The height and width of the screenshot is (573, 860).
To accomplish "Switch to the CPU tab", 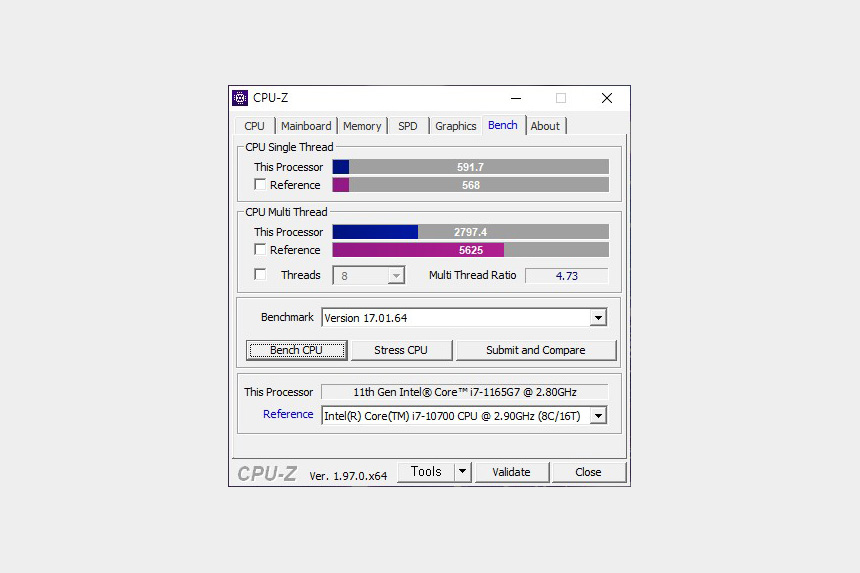I will (254, 126).
